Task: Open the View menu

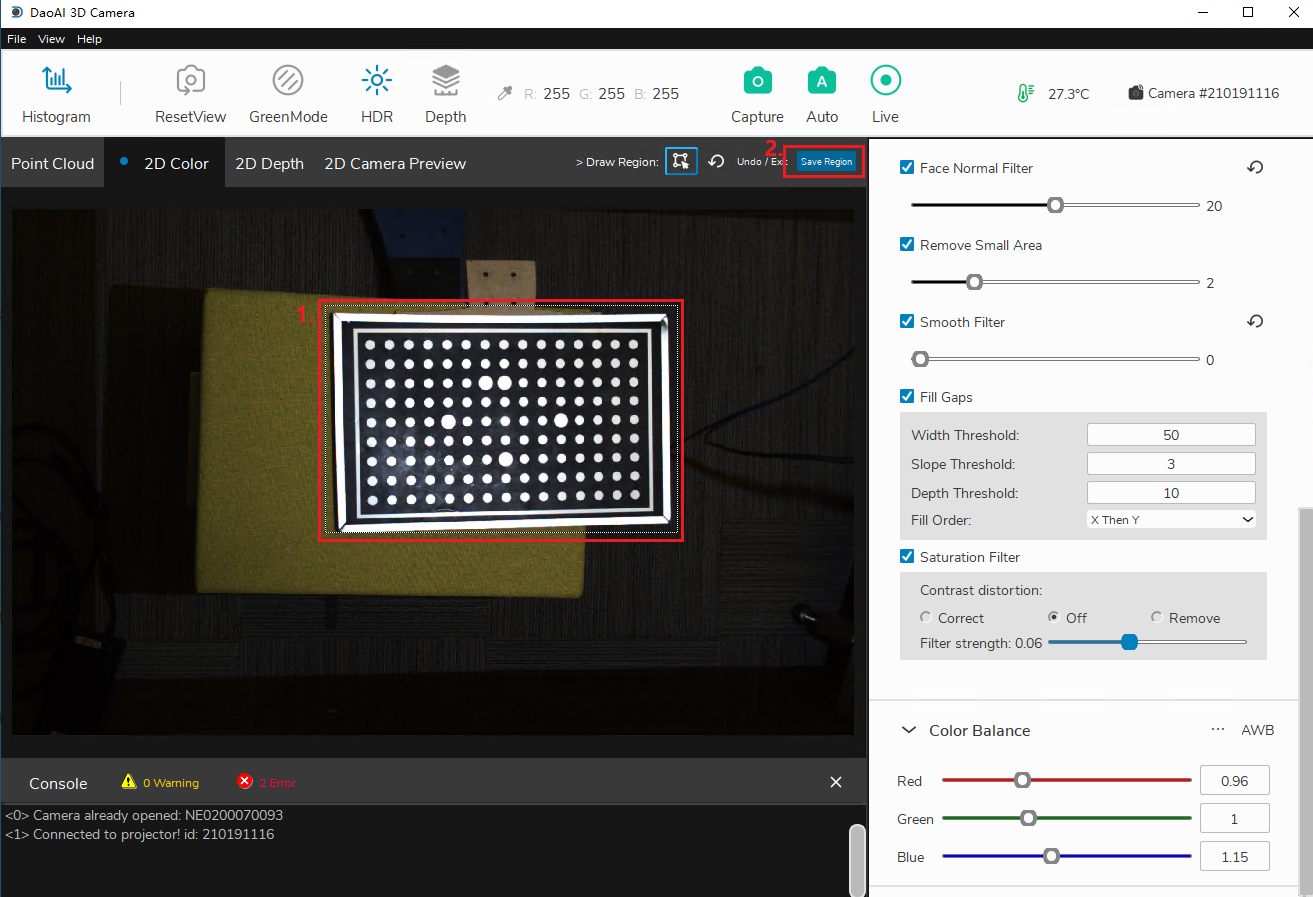Action: [51, 39]
